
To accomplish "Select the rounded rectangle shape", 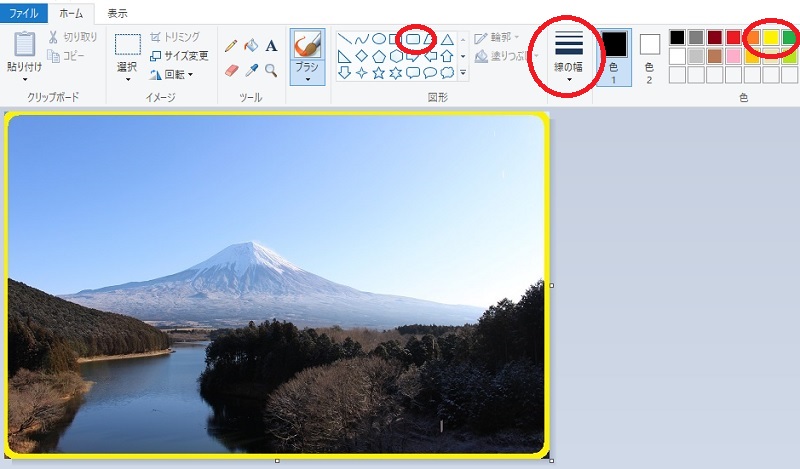I will point(412,39).
